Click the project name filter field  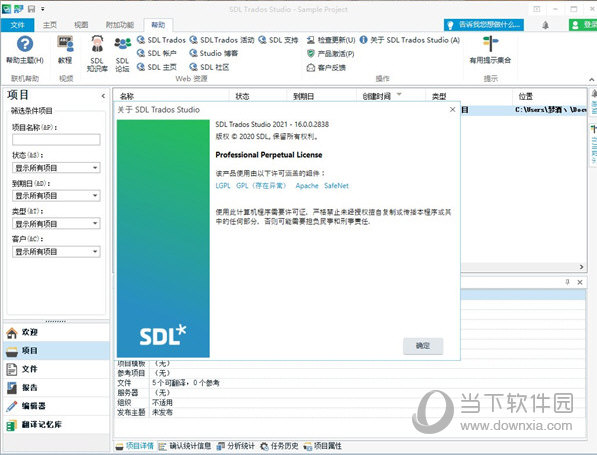coord(56,140)
